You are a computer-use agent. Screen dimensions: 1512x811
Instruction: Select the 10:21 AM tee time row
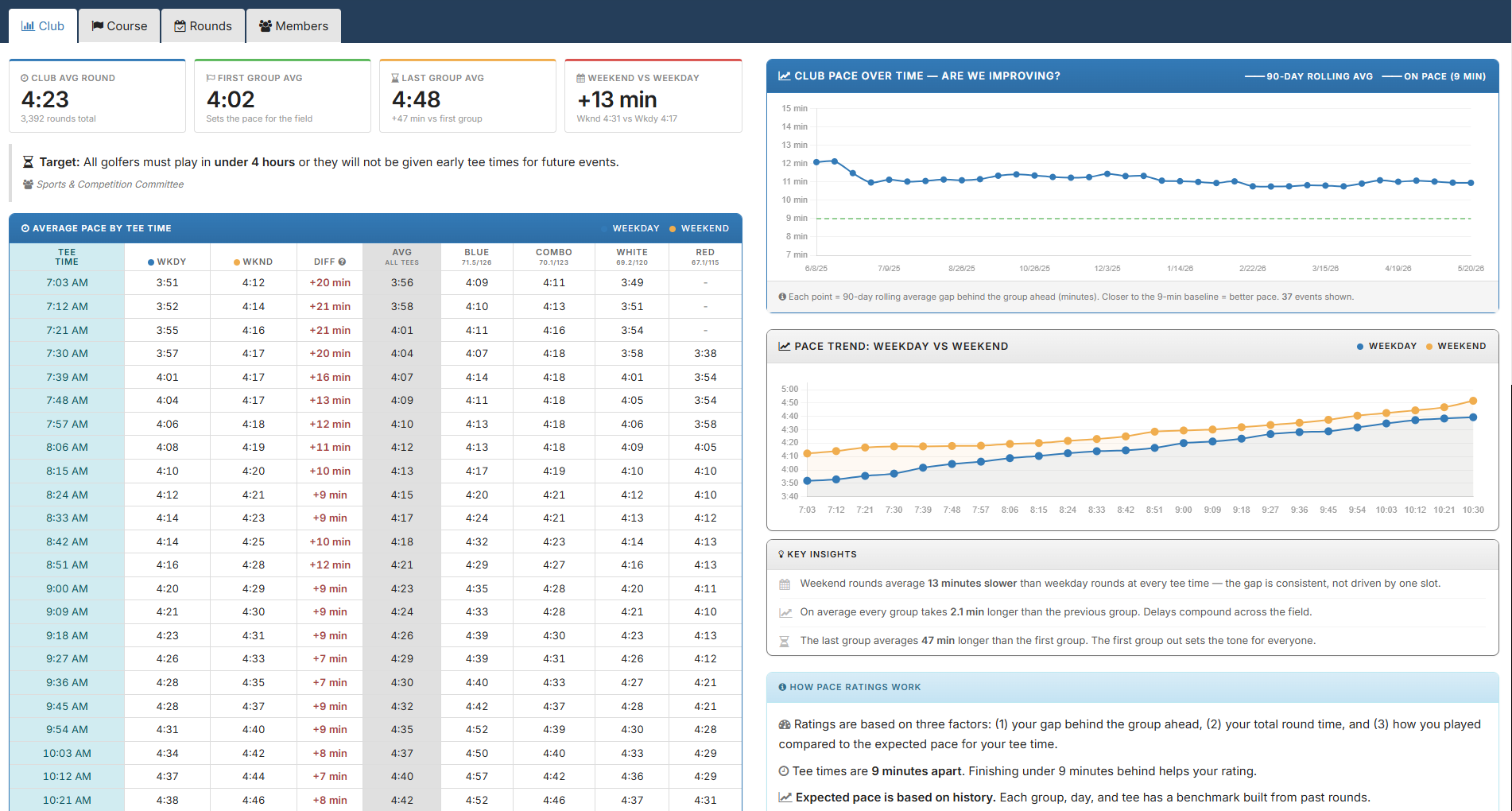(x=375, y=800)
